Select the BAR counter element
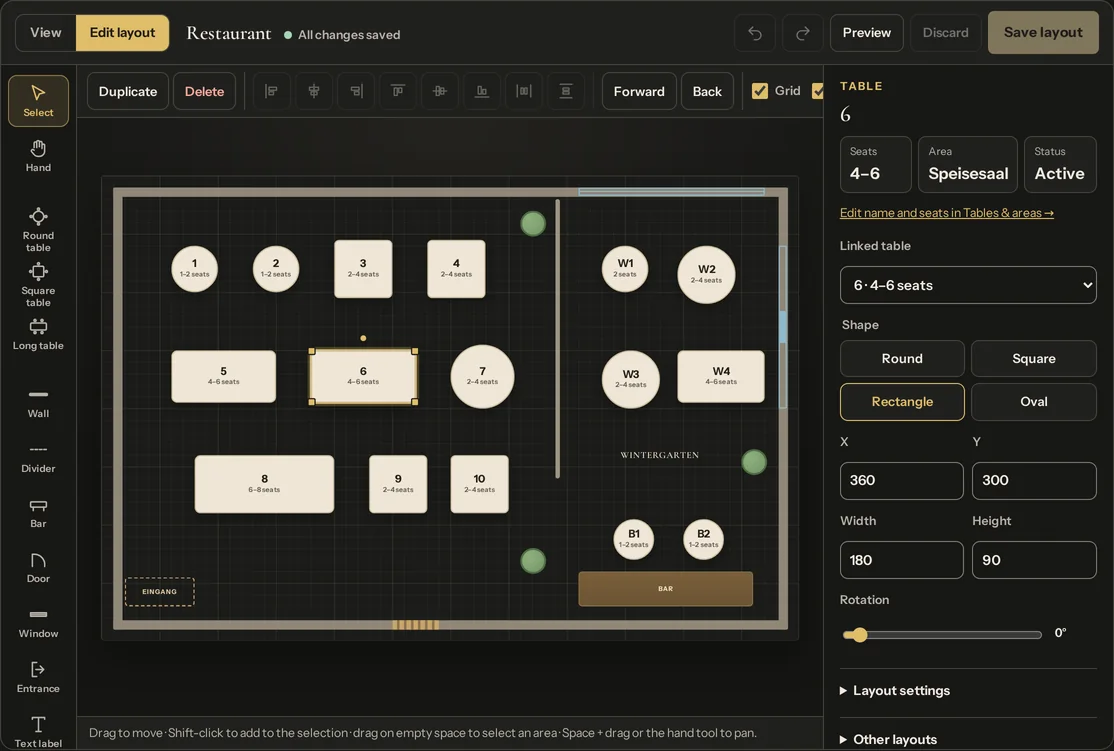This screenshot has width=1114, height=751. (666, 589)
